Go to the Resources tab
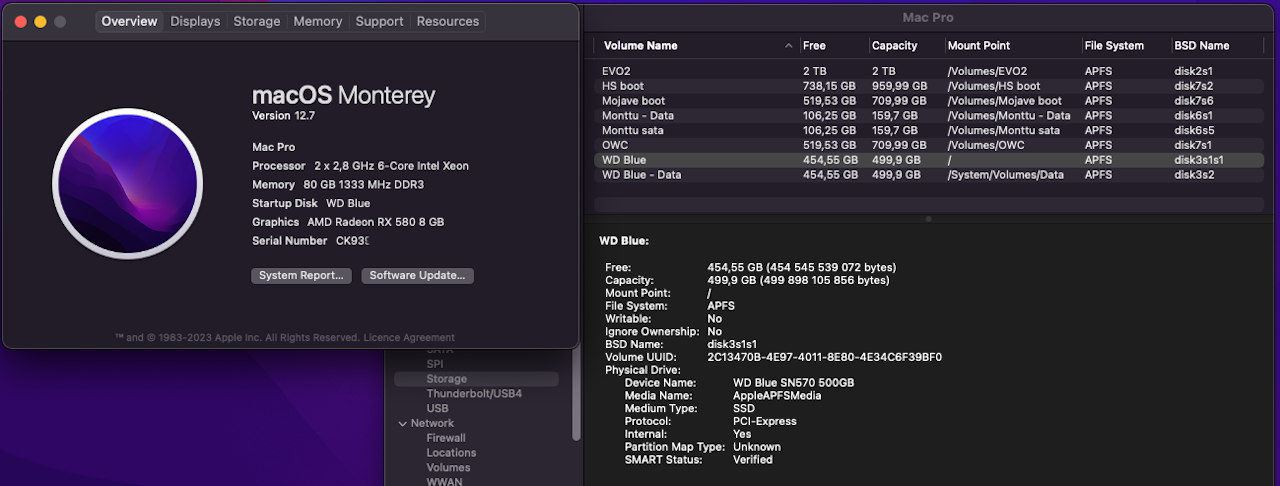This screenshot has height=486, width=1280. click(447, 21)
